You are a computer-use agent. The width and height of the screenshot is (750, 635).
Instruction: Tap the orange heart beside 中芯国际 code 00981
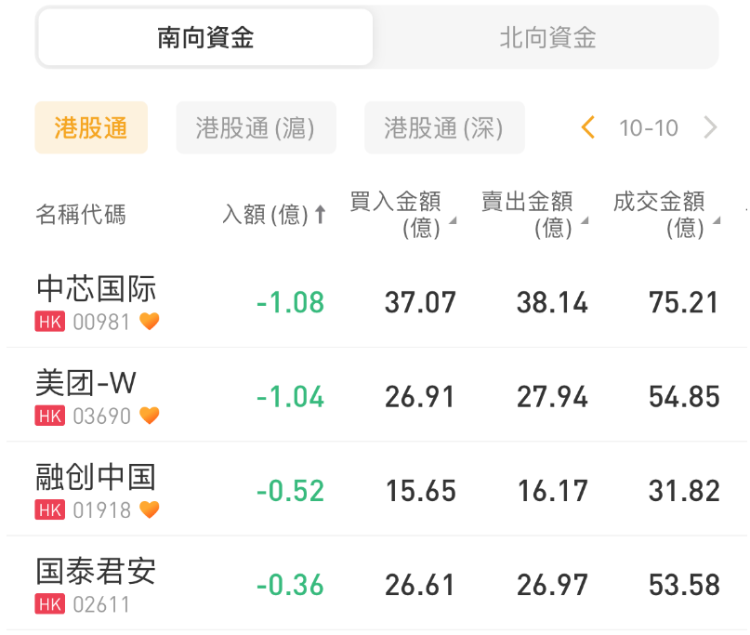click(149, 322)
